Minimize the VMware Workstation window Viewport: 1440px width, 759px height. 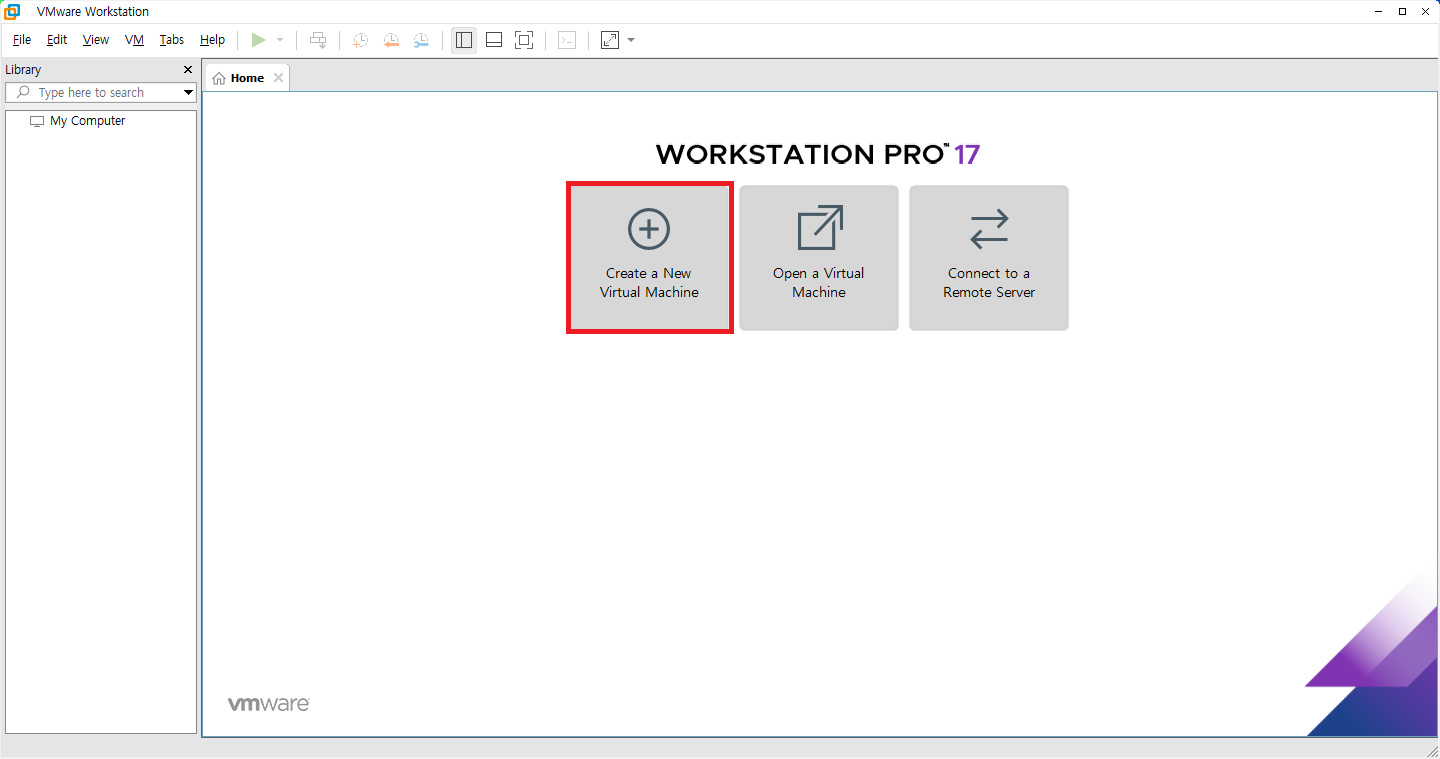coord(1377,11)
